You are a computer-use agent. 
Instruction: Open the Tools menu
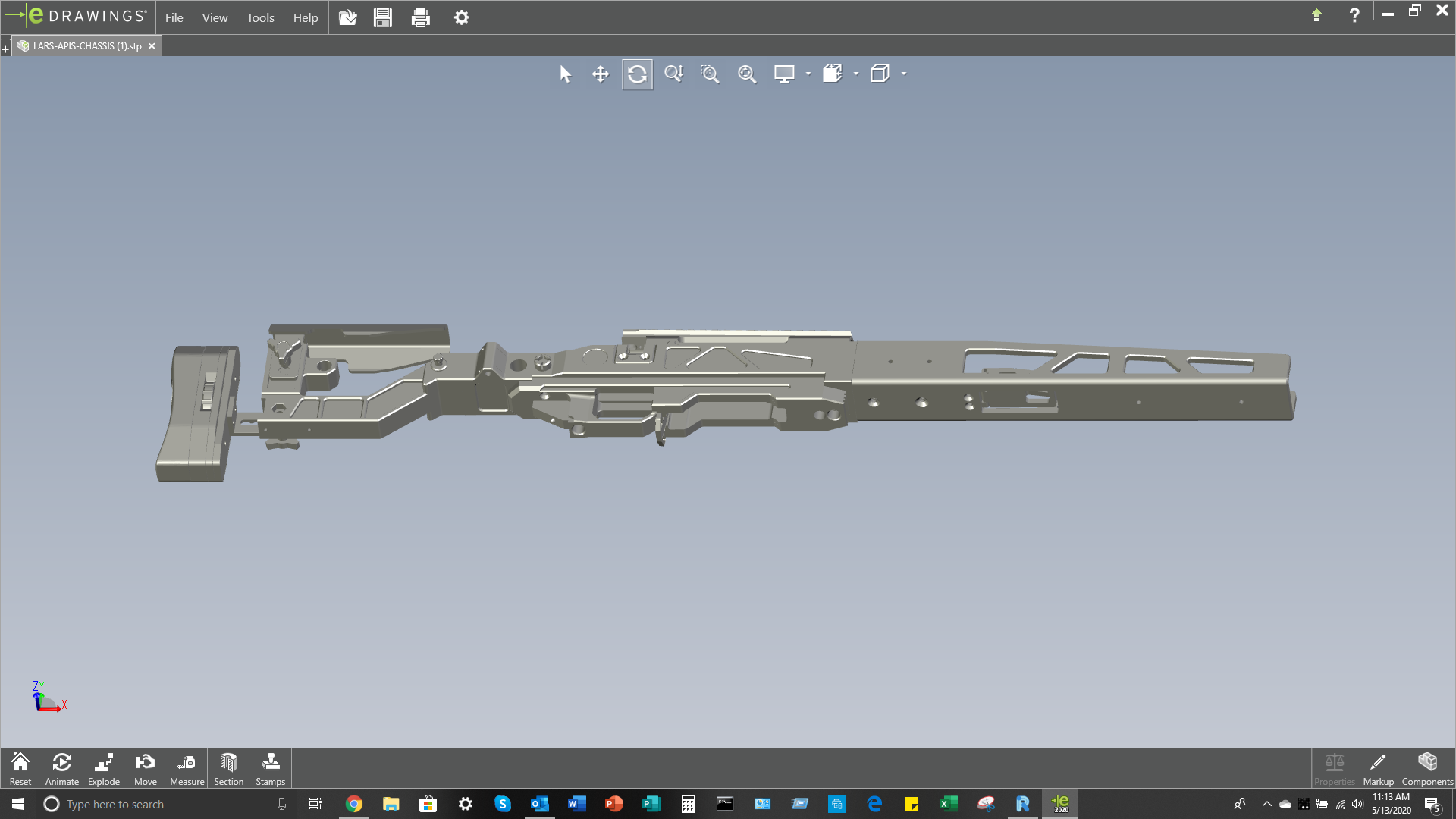[x=260, y=17]
